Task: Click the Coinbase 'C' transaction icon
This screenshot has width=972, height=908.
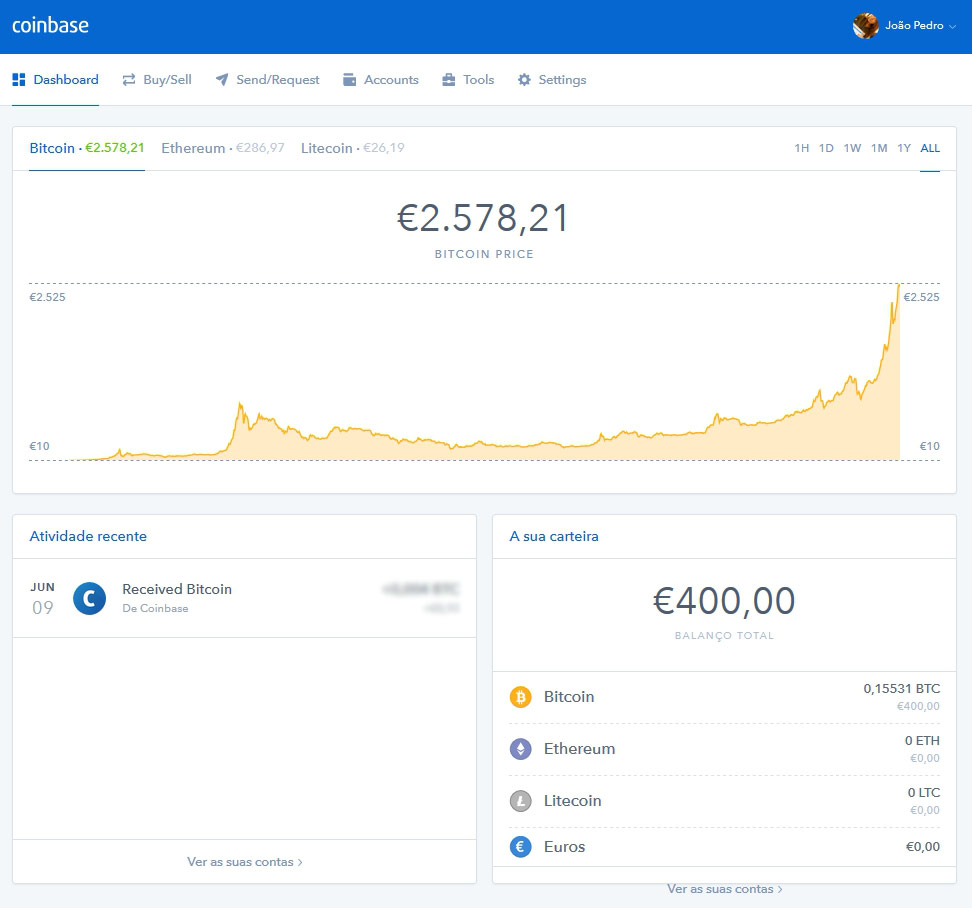Action: pyautogui.click(x=89, y=598)
